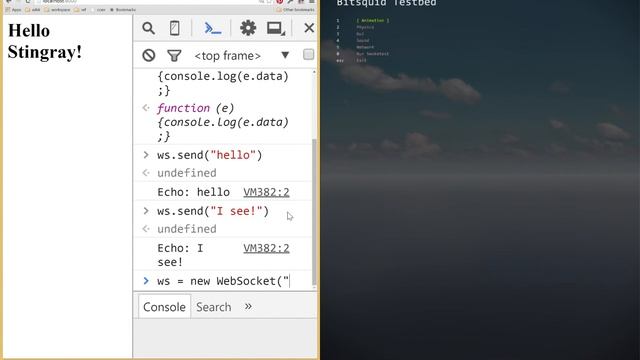Change DevTools dock side icon
The width and height of the screenshot is (640, 360).
tap(276, 28)
